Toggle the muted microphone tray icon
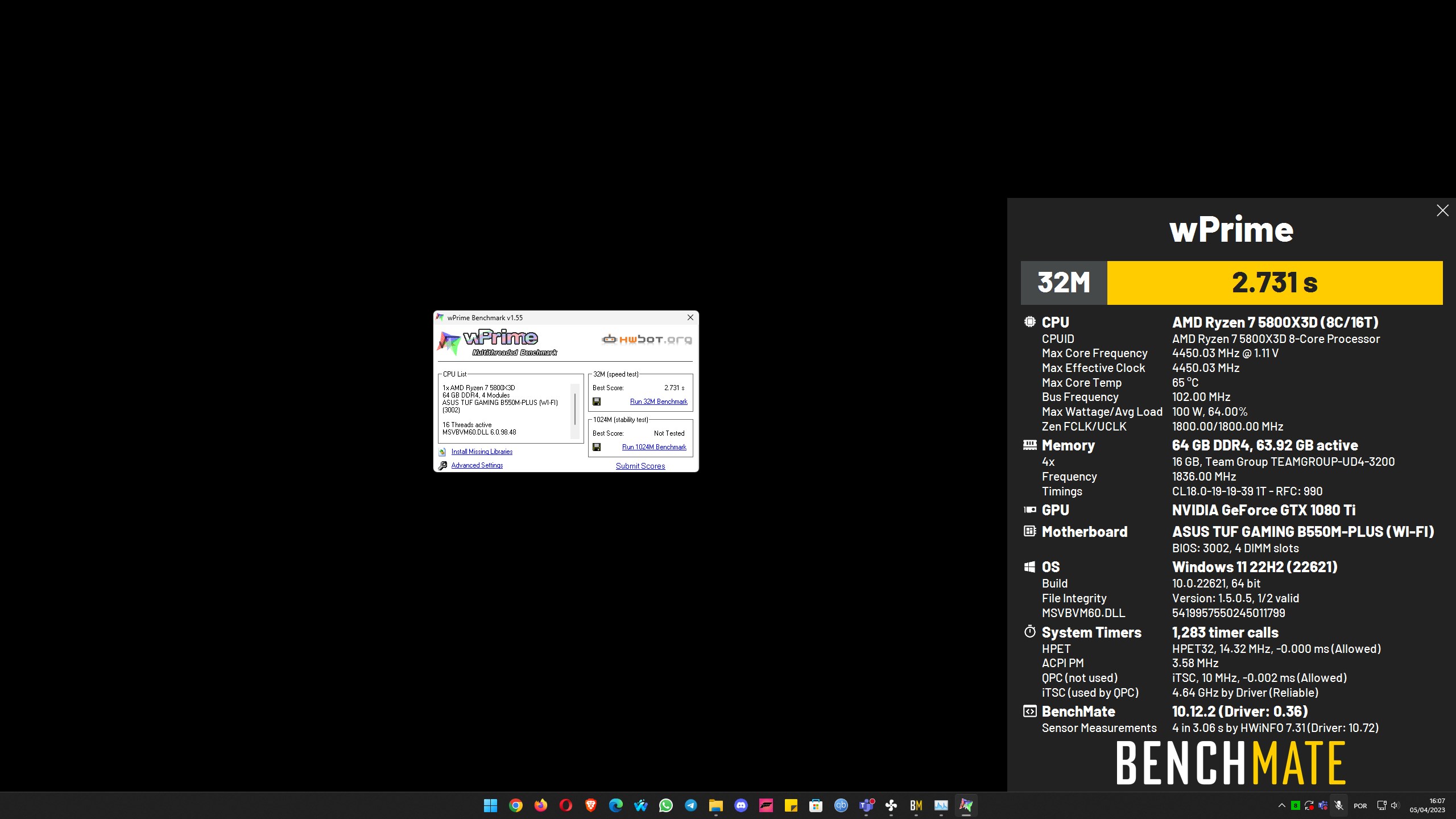1456x819 pixels. click(1339, 805)
